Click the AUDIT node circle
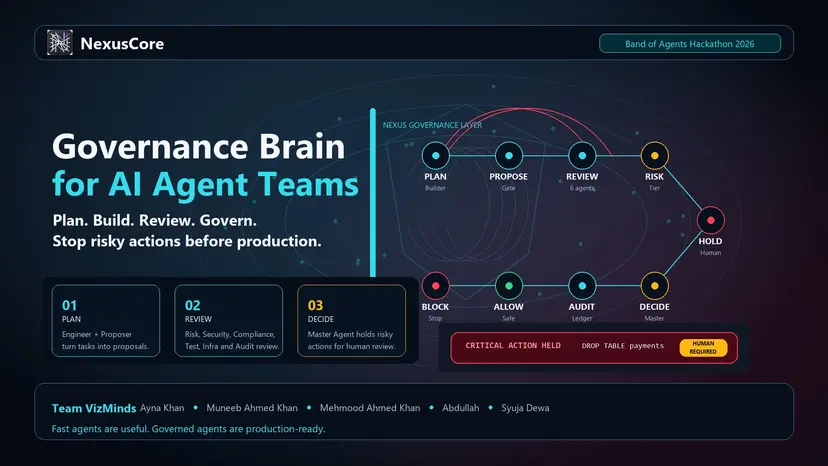 tap(582, 286)
